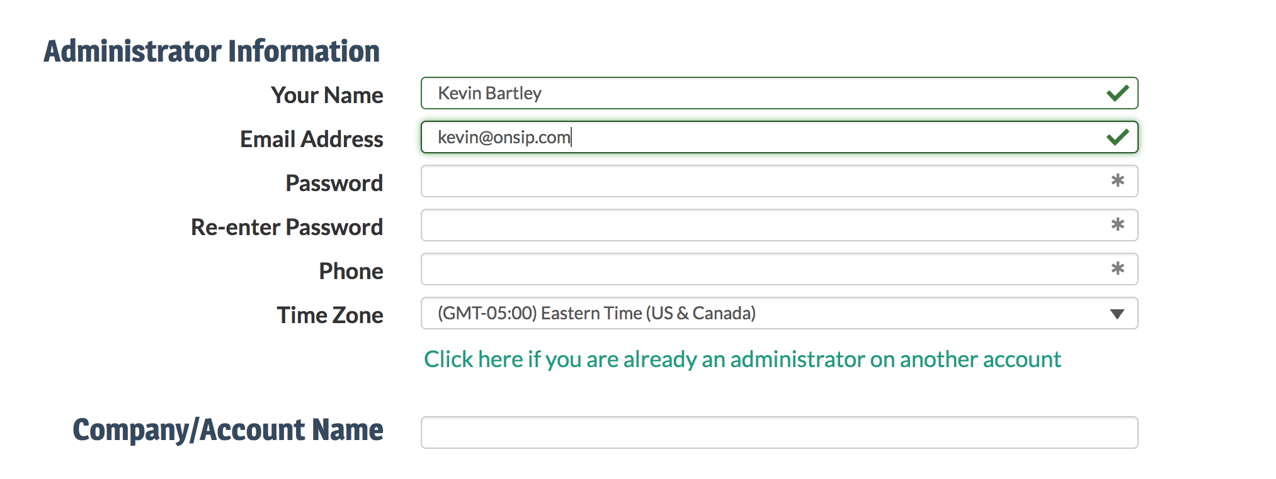Select the Eastern Time (US & Canada) value
Image resolution: width=1276 pixels, height=479 pixels.
pos(597,314)
